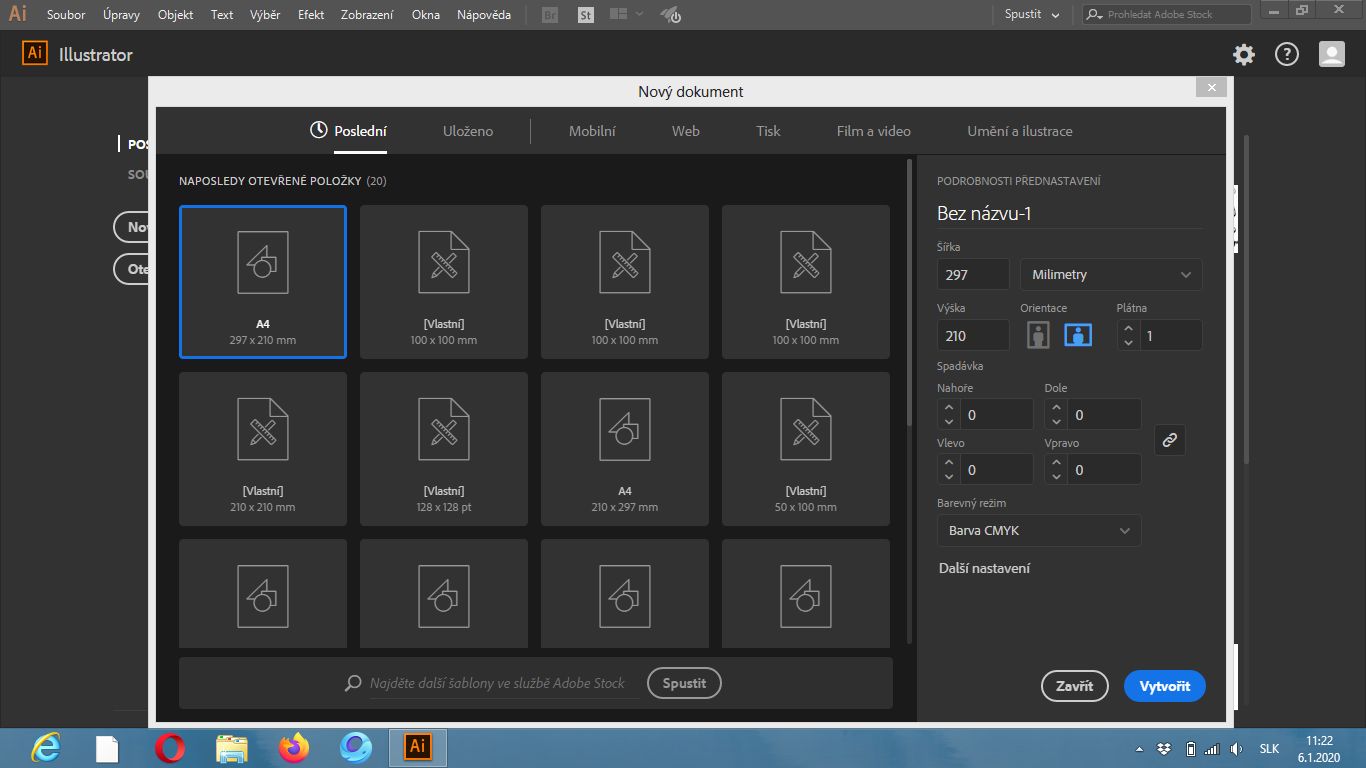
Task: Click the Šířka width input field
Action: click(973, 275)
